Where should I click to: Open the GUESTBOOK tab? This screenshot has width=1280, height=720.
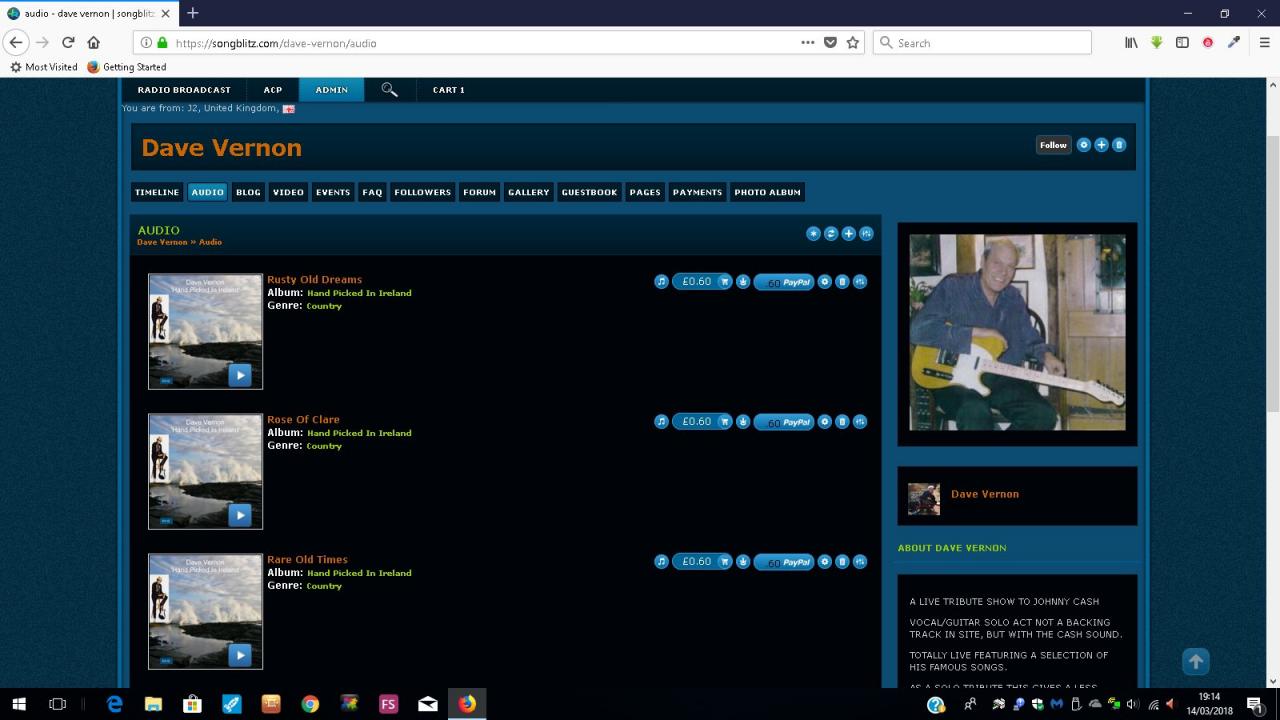(x=589, y=192)
